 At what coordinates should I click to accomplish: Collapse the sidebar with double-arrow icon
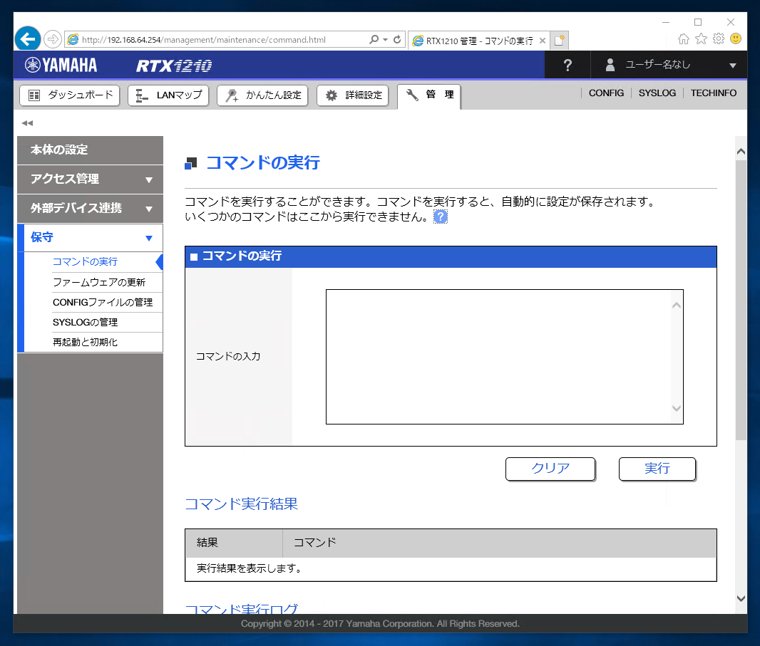(27, 123)
